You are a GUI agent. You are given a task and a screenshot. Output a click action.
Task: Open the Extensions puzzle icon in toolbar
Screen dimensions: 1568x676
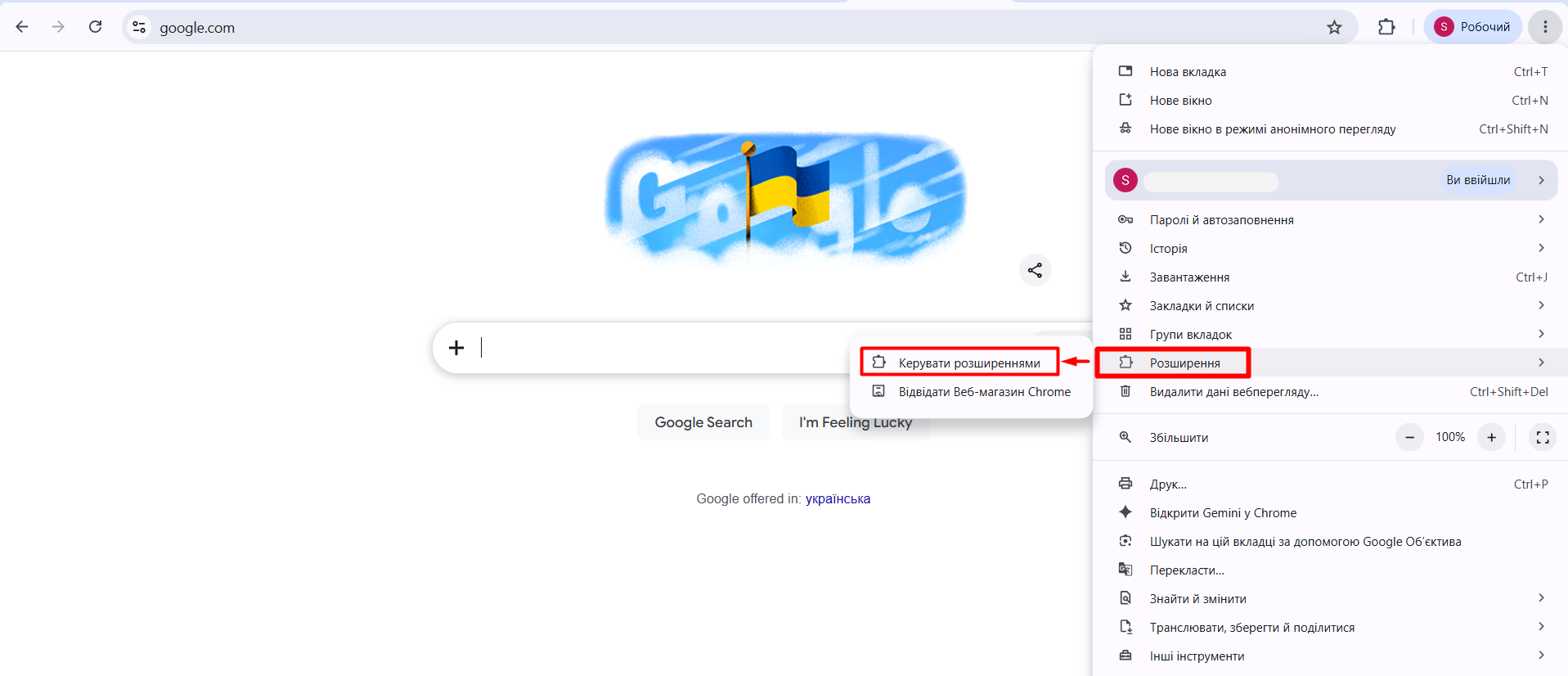(x=1386, y=27)
